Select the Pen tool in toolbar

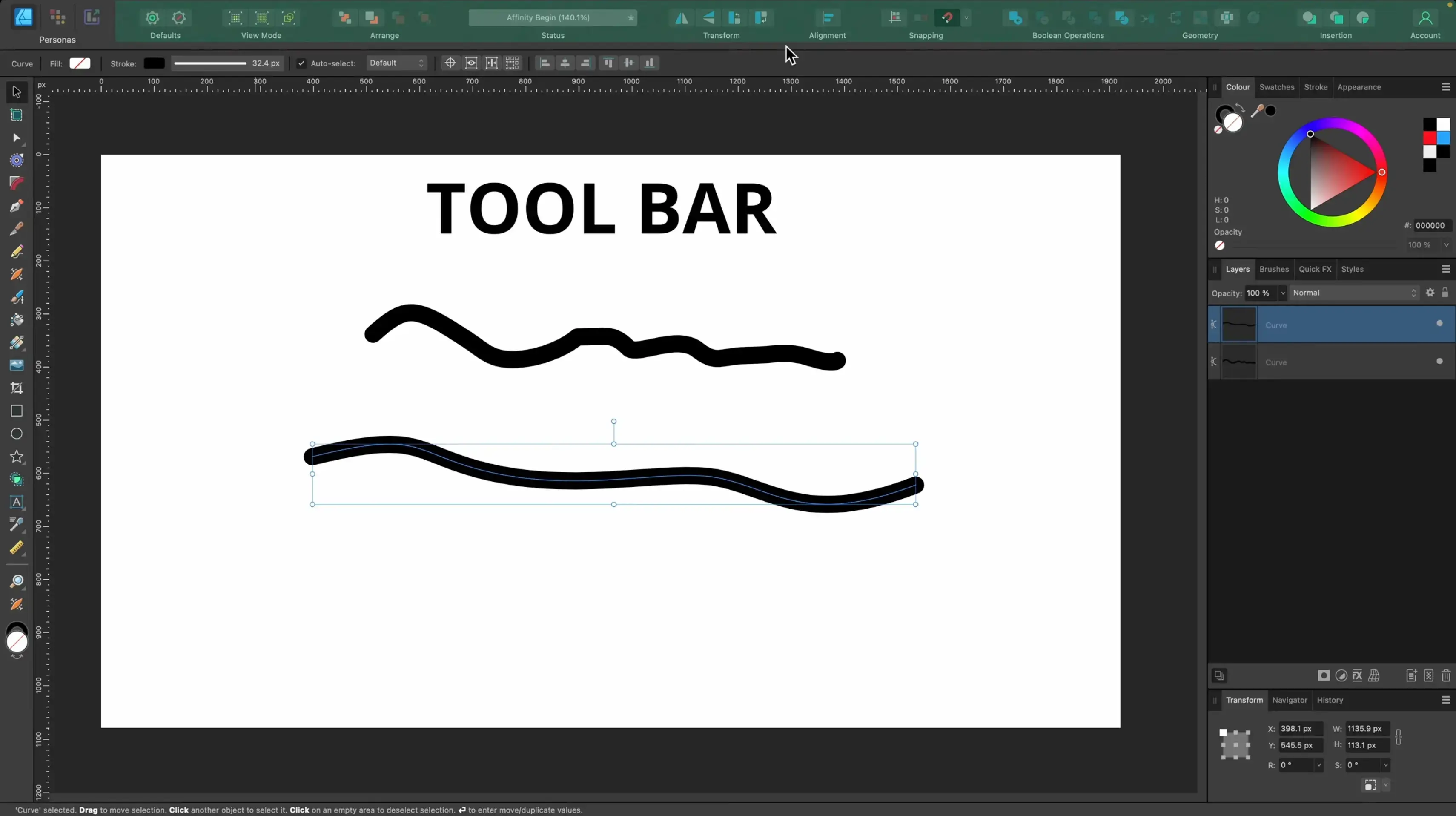[17, 206]
